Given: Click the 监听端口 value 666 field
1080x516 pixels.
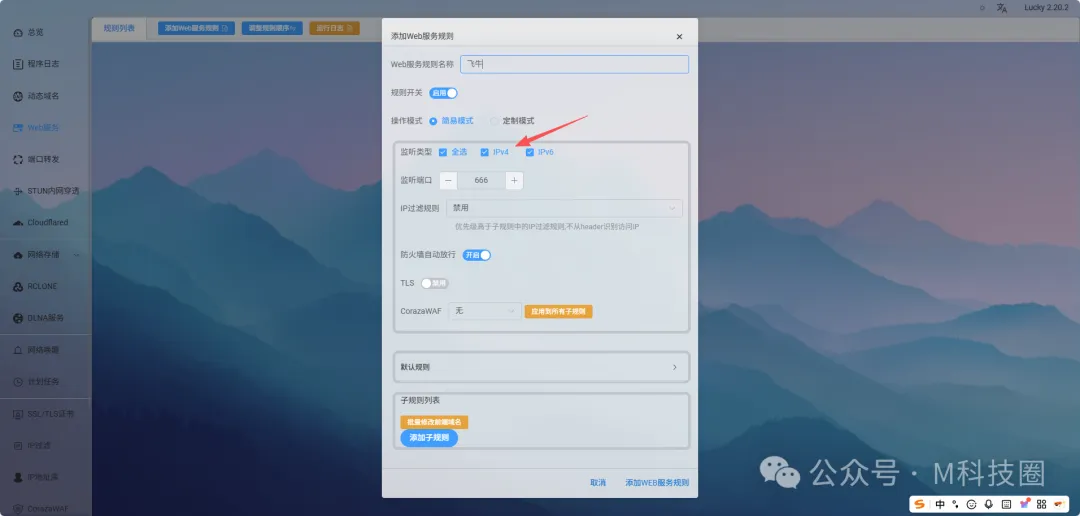Looking at the screenshot, I should 481,180.
